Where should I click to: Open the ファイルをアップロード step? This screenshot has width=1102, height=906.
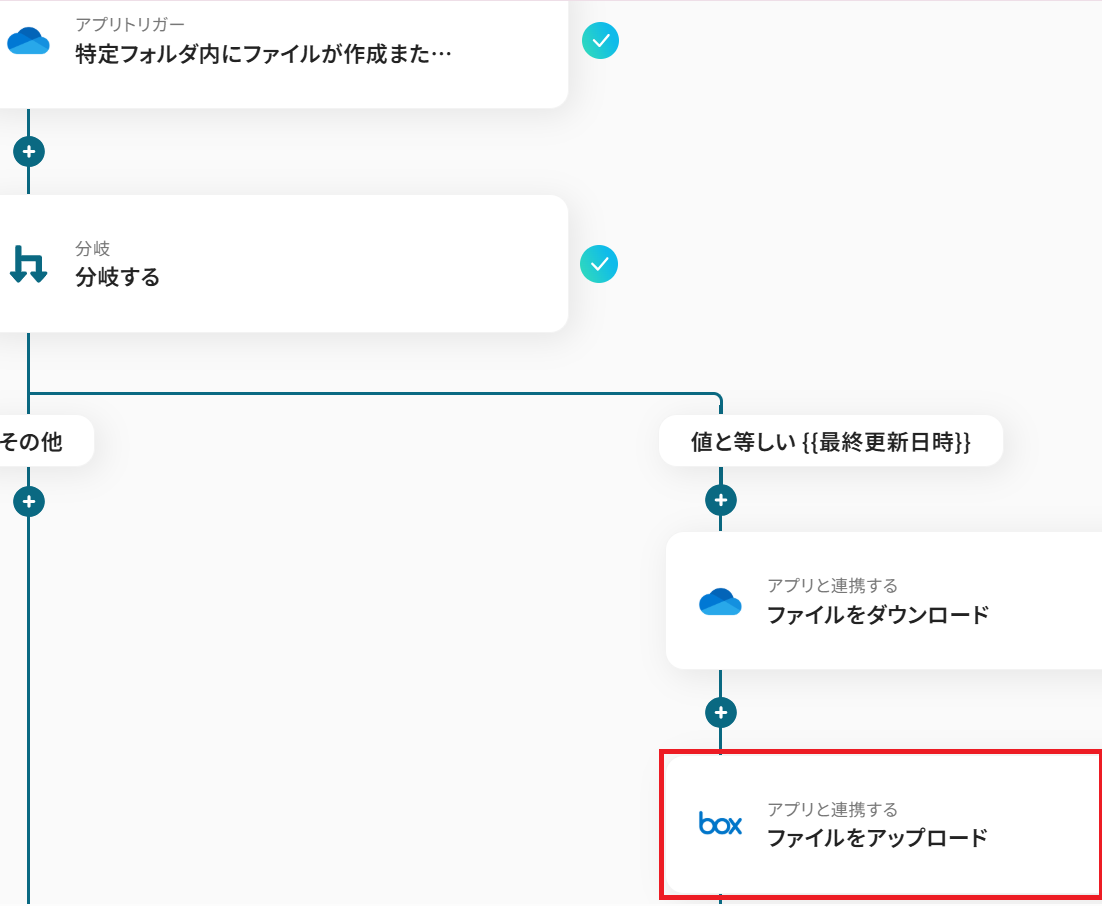click(877, 837)
